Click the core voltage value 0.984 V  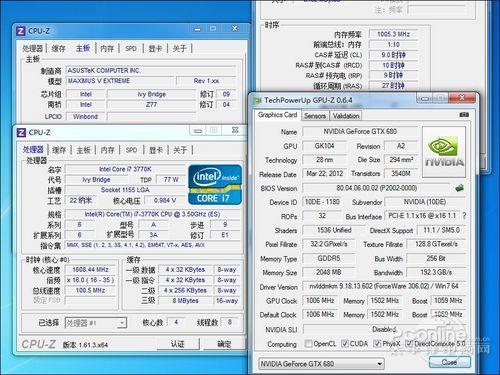pos(165,200)
